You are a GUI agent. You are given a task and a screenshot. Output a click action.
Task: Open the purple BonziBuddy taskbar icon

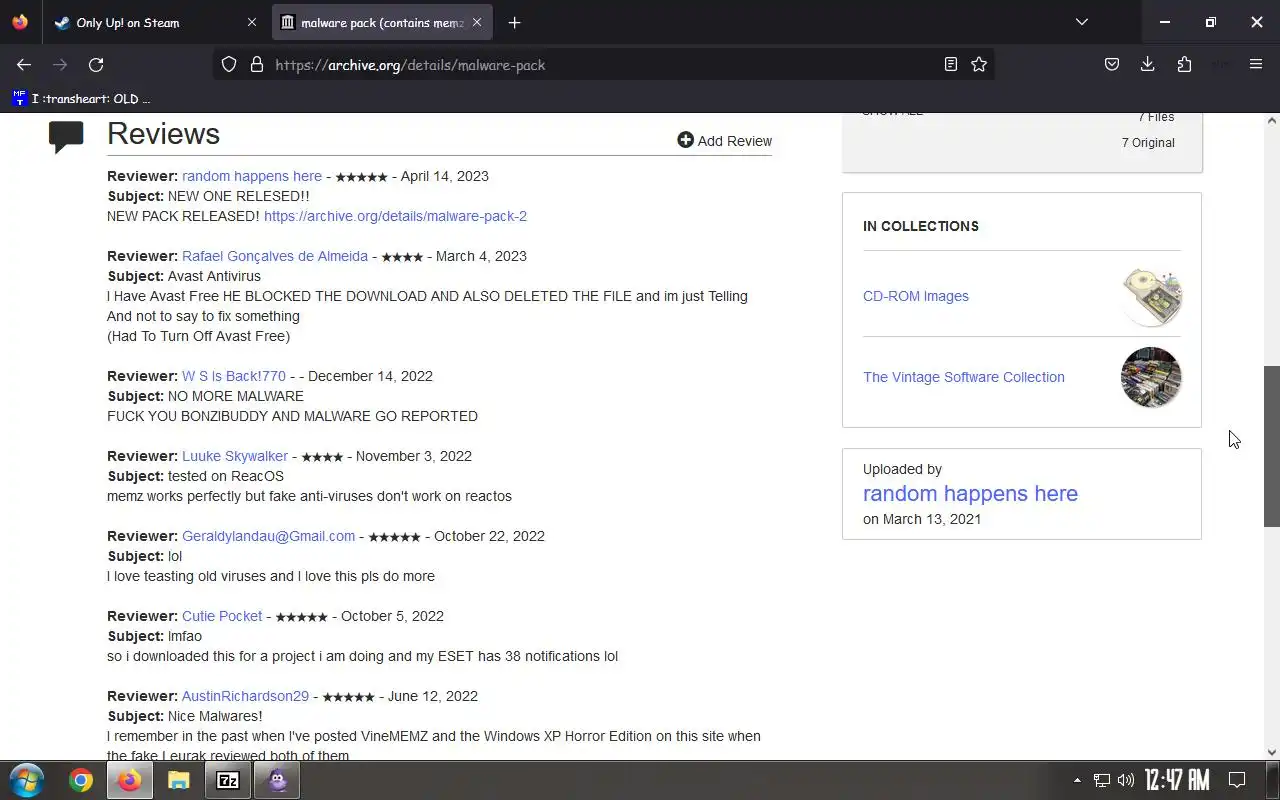pyautogui.click(x=277, y=780)
